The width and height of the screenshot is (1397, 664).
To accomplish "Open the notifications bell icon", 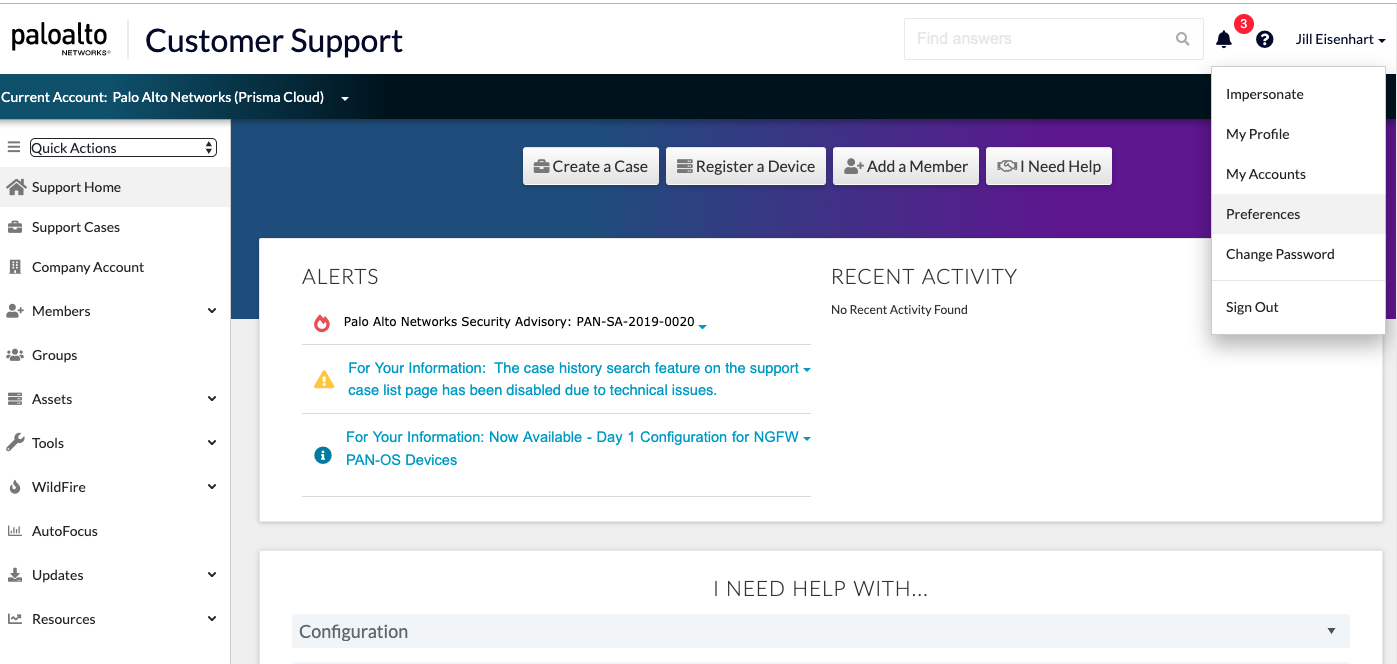I will coord(1223,39).
